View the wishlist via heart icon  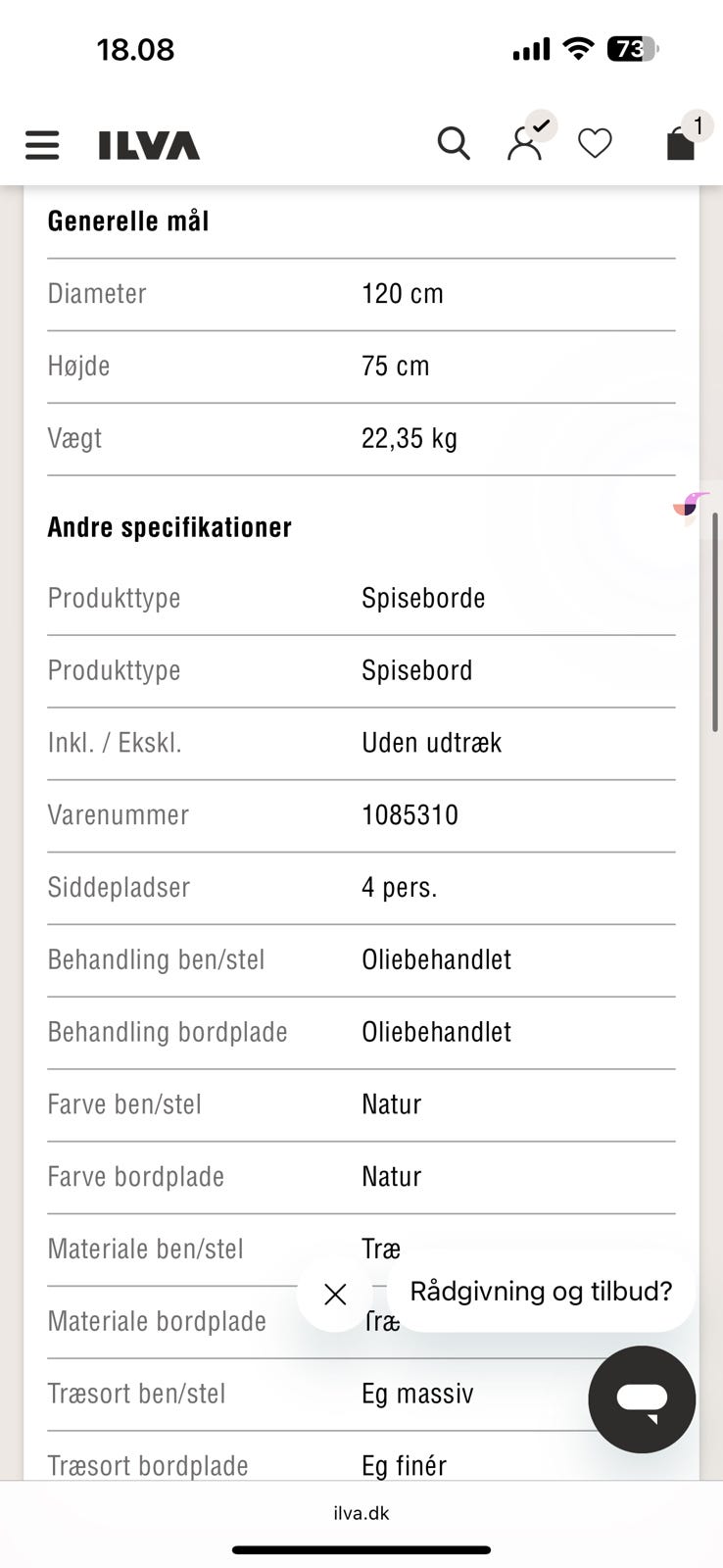point(595,144)
